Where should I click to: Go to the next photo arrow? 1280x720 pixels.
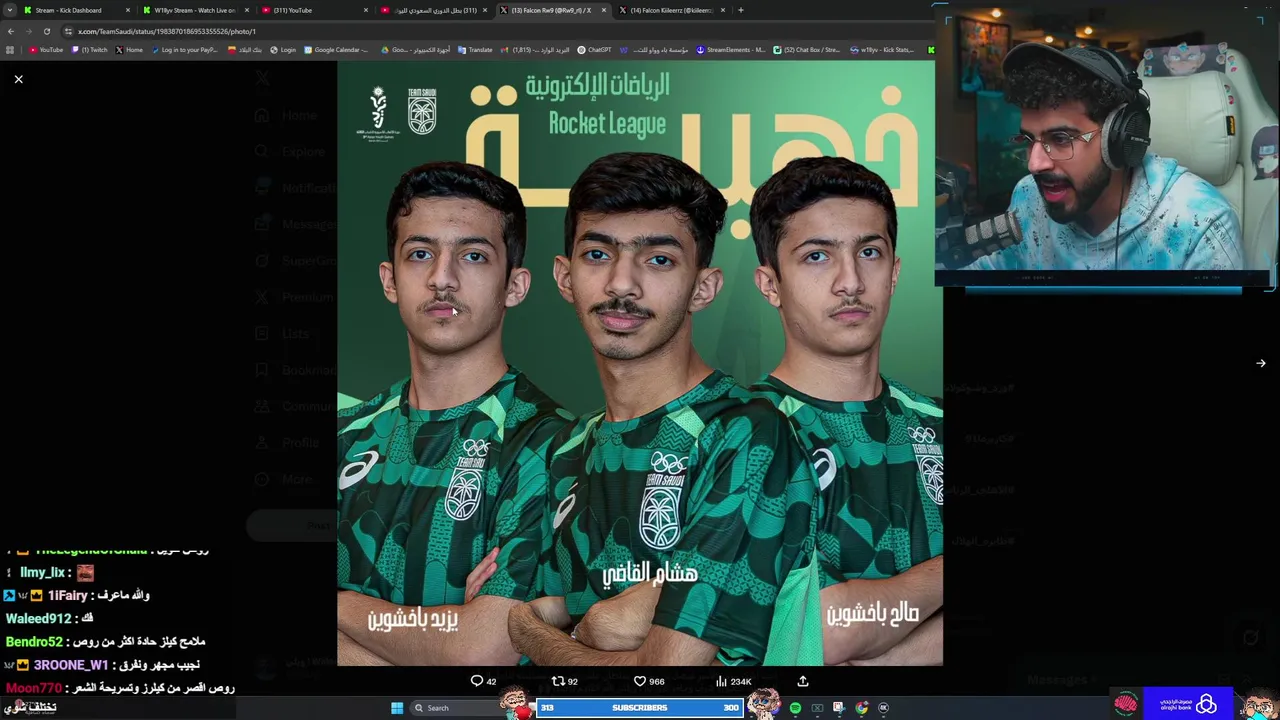click(1260, 364)
